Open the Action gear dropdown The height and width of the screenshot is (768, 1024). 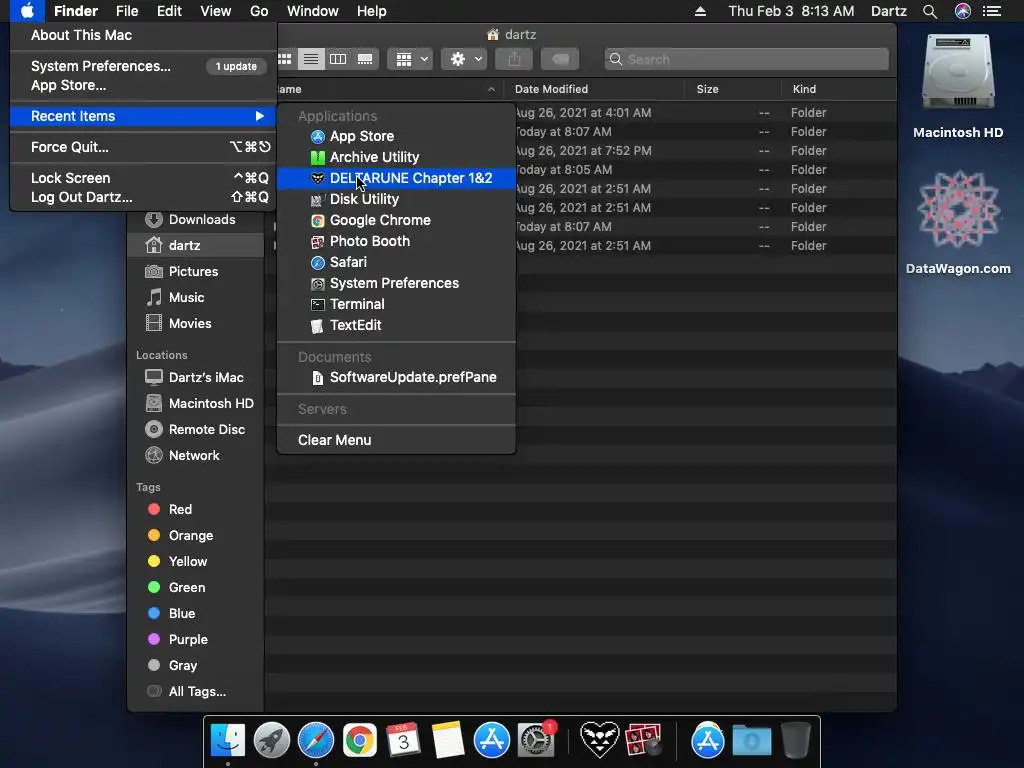[x=464, y=59]
